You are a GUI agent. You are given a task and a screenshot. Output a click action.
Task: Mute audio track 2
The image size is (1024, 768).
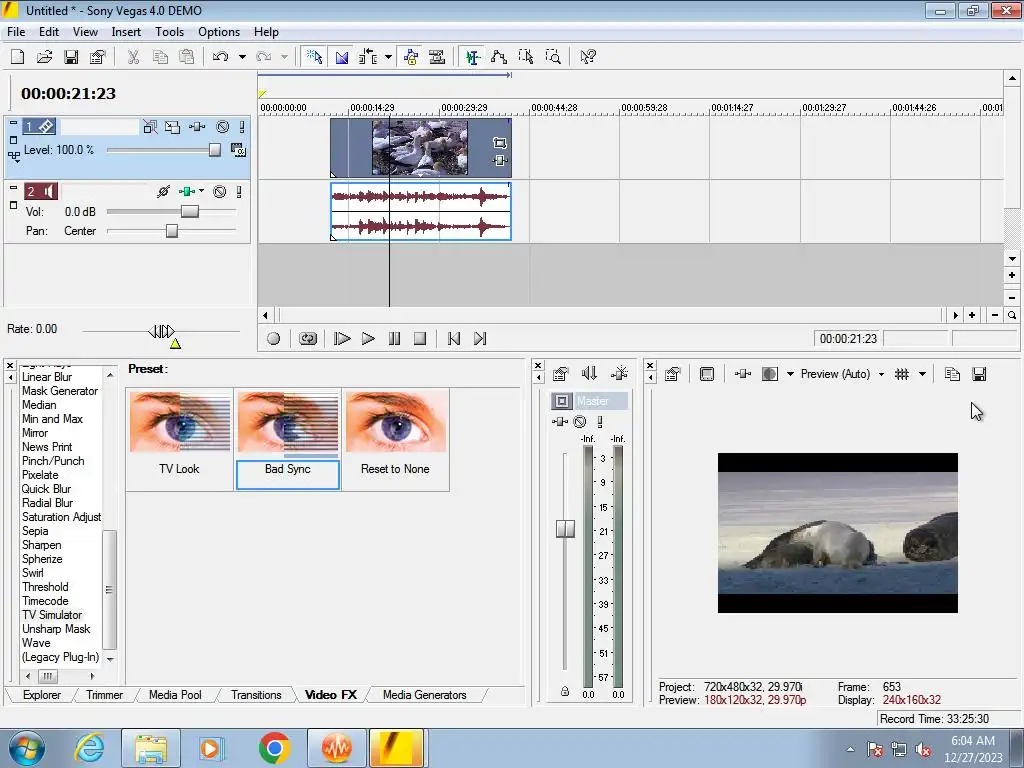220,191
